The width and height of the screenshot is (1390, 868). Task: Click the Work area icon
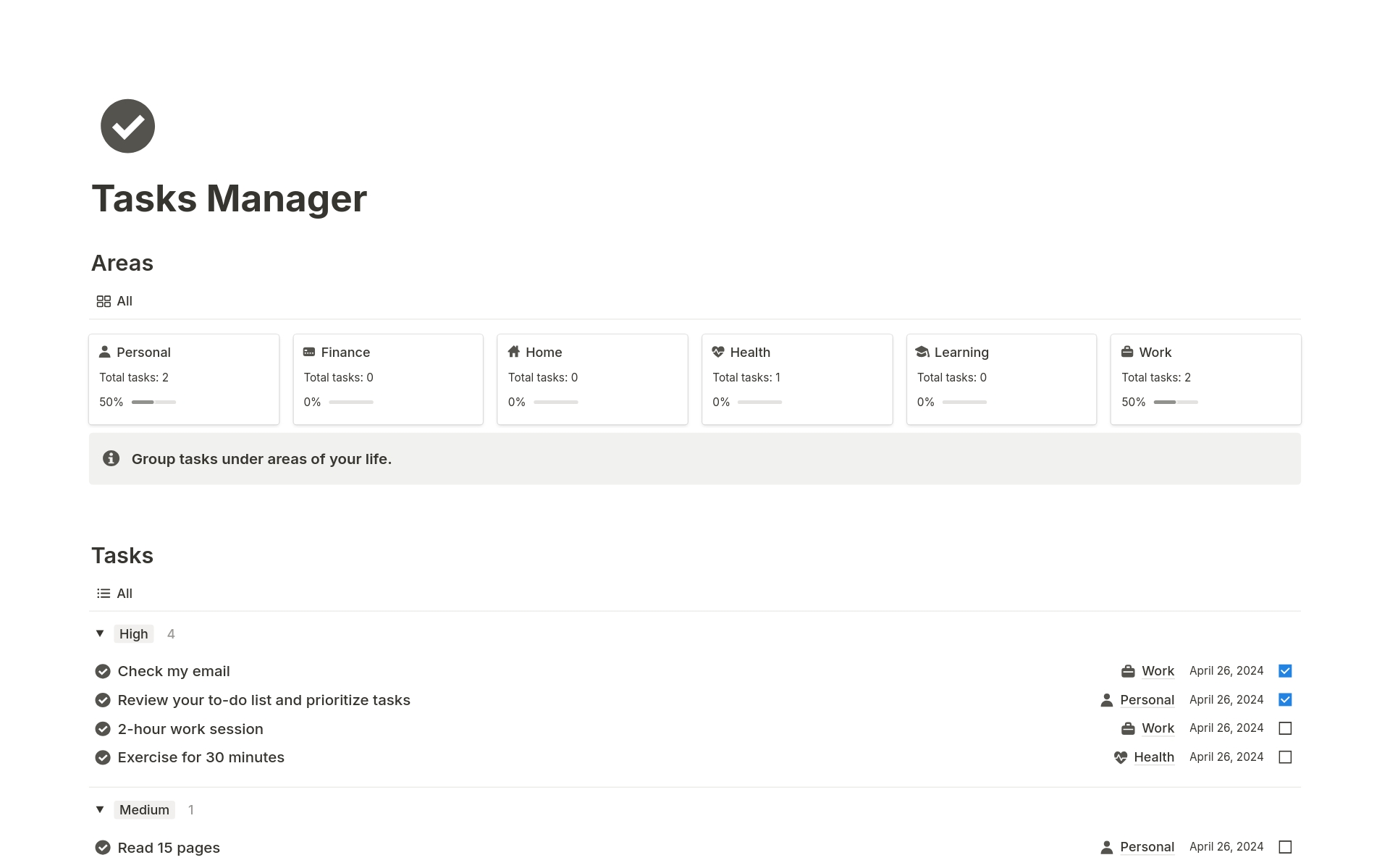(1128, 351)
